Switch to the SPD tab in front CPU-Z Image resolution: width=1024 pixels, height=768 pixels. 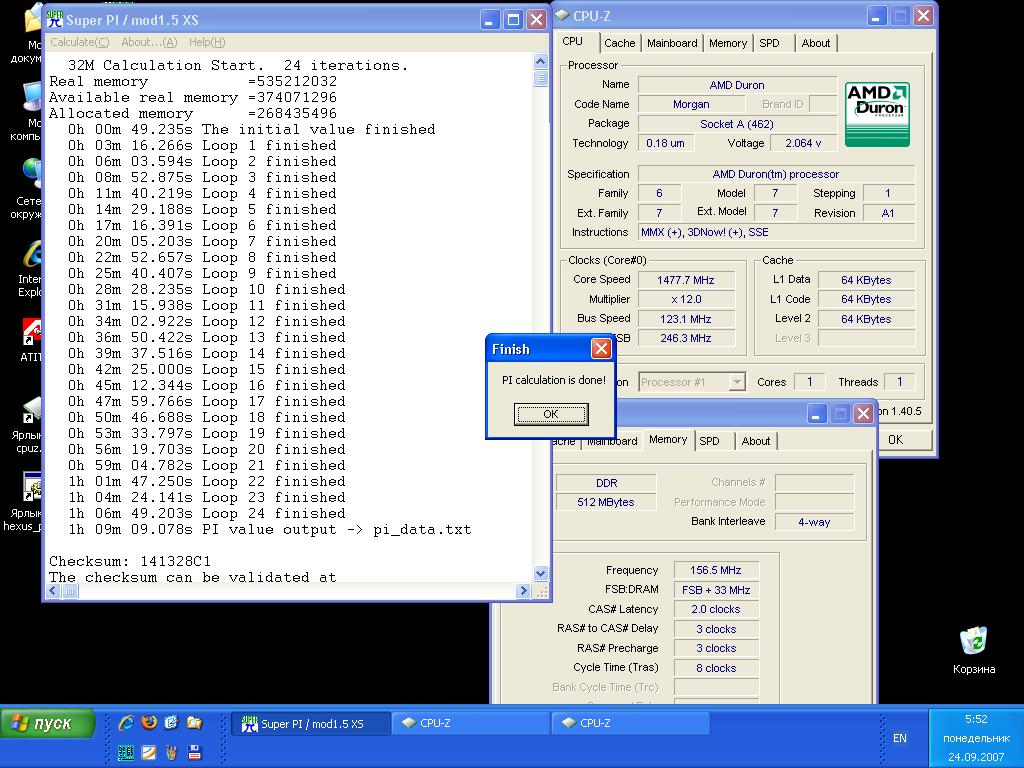[x=769, y=43]
